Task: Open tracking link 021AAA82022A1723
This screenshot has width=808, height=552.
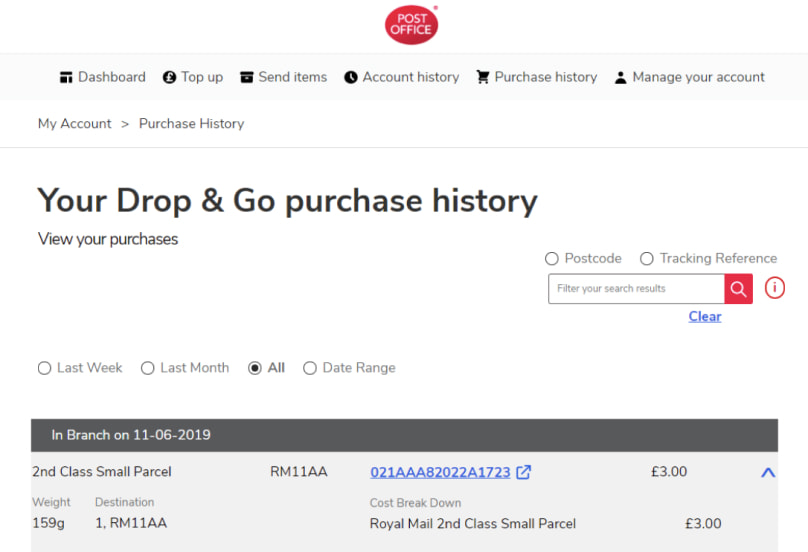Action: point(440,472)
